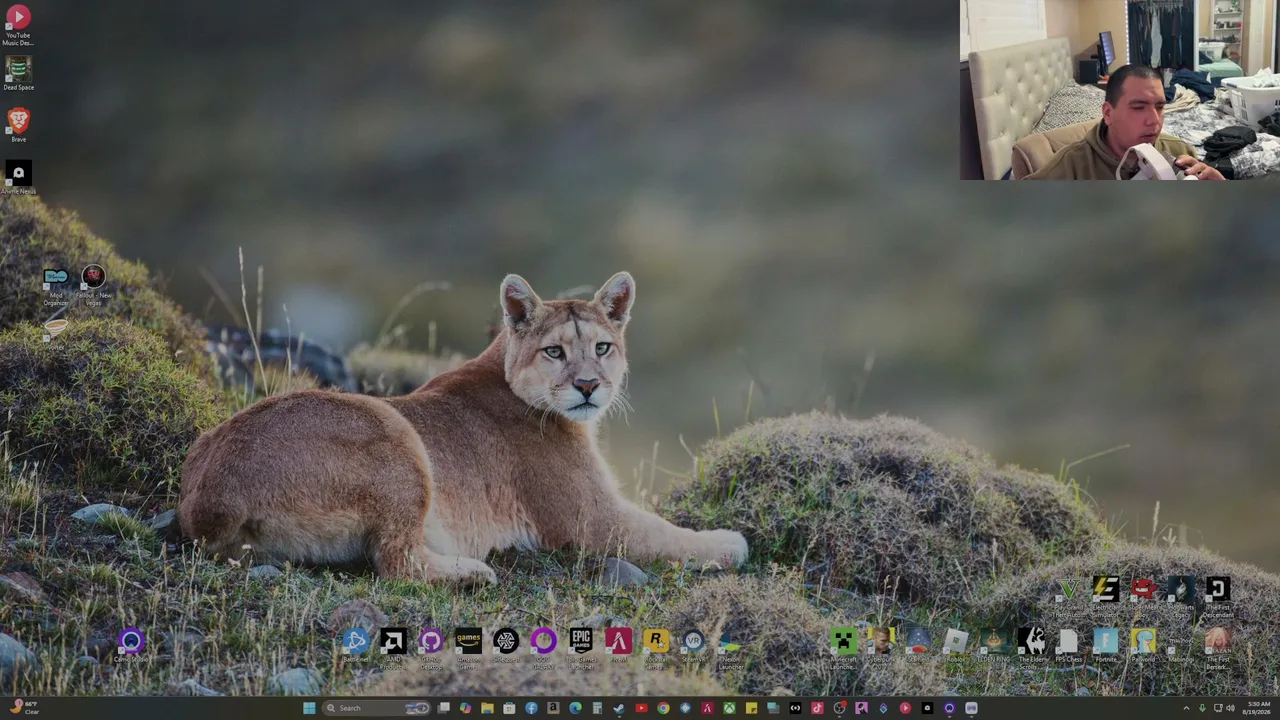Screen dimensions: 1280x720
Task: Click the taskbar Search box
Action: [x=377, y=708]
